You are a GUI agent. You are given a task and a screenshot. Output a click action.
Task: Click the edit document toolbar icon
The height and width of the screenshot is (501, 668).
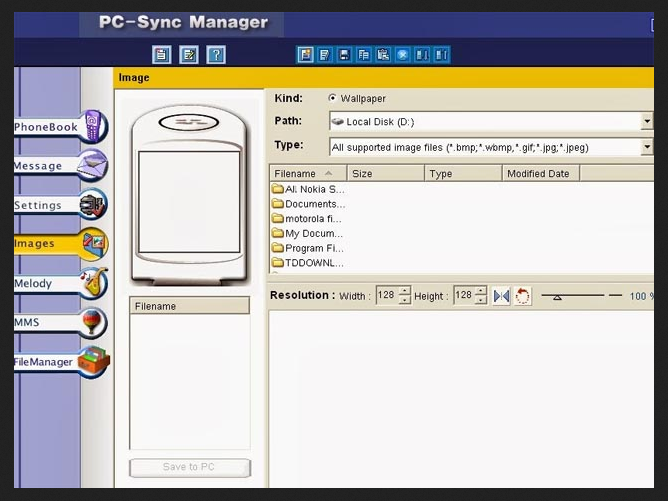tap(325, 55)
